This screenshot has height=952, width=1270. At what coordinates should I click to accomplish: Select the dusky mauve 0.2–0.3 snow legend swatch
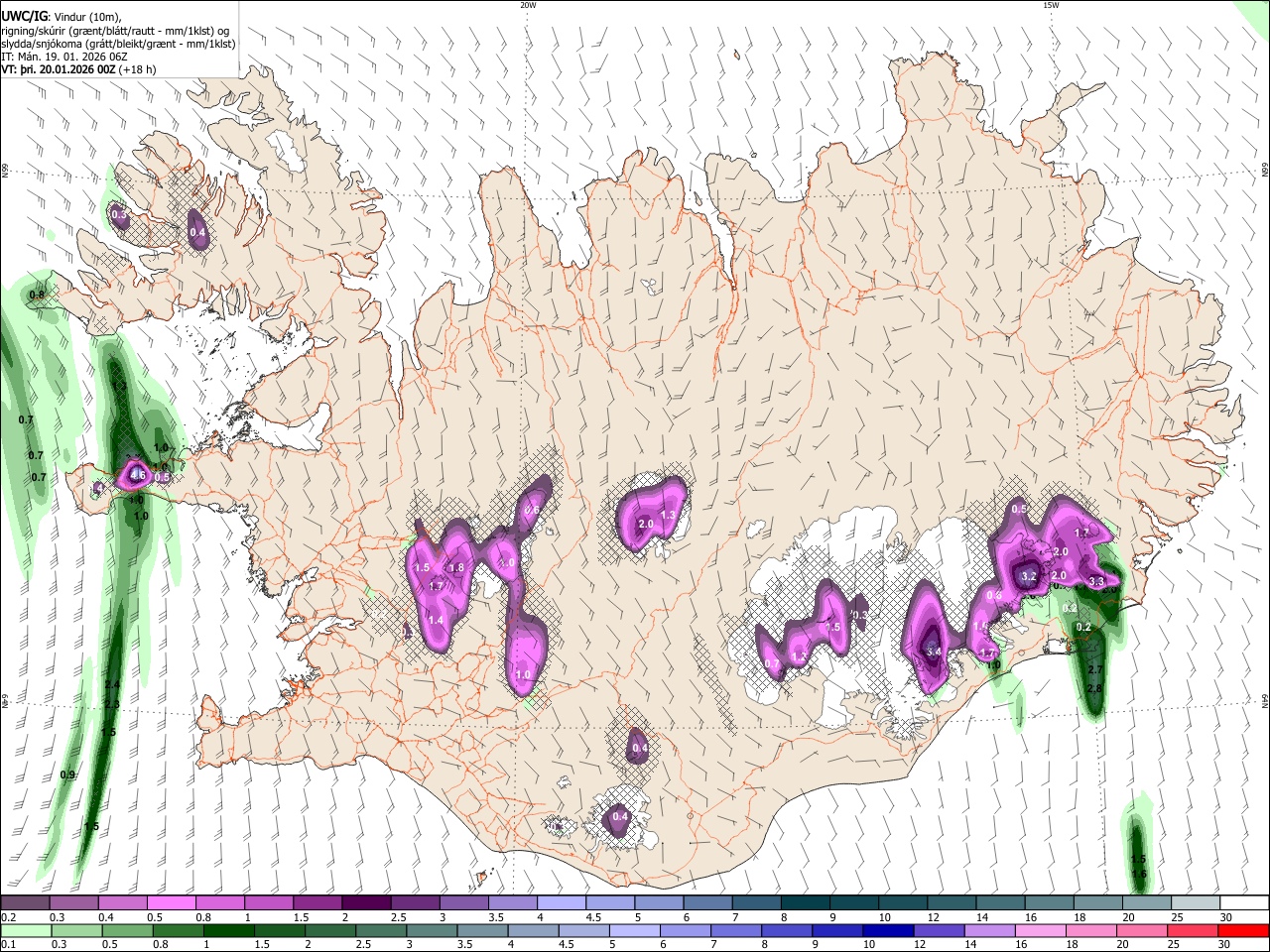click(x=25, y=902)
